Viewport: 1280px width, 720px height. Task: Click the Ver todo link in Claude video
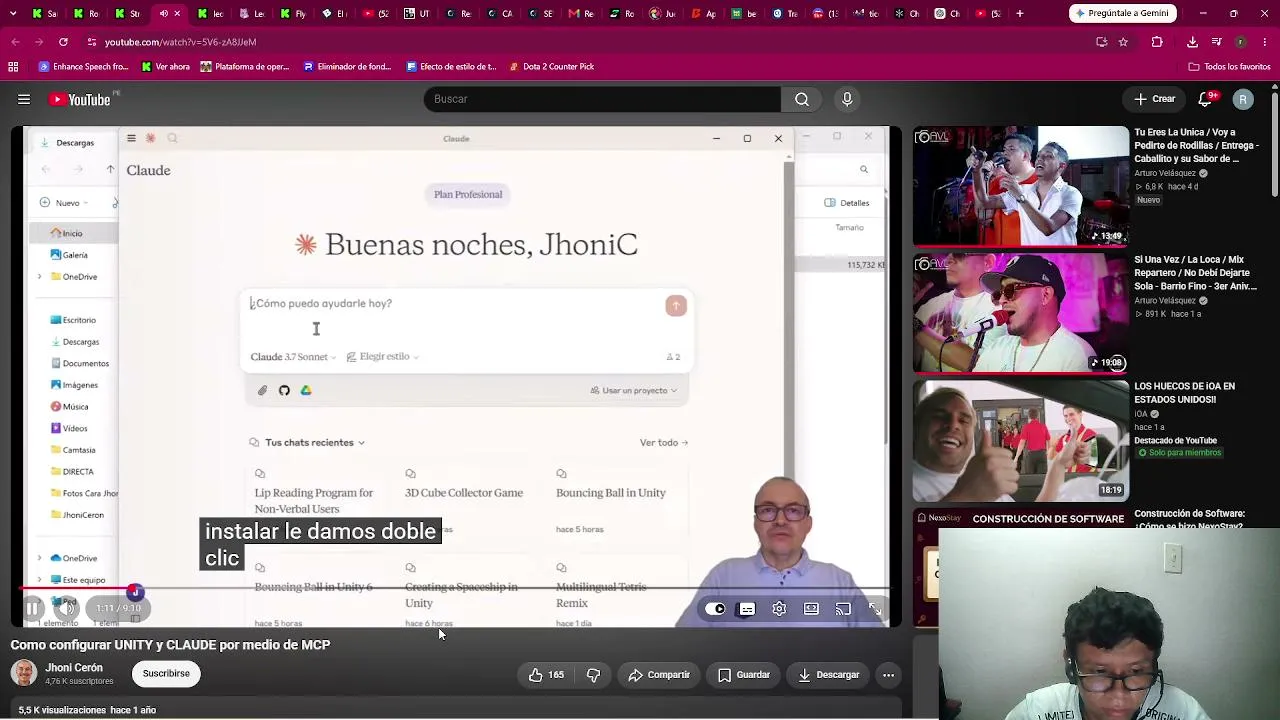tap(664, 443)
